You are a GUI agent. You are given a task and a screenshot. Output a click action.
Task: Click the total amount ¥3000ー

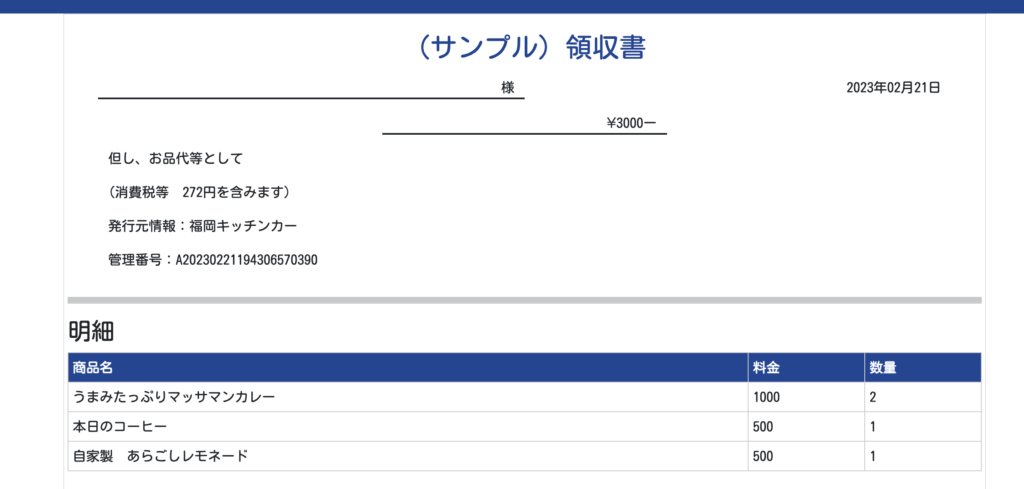630,123
